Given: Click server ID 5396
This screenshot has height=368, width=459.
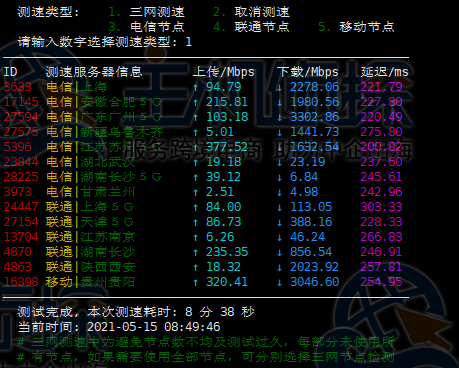Looking at the screenshot, I should [17, 147].
